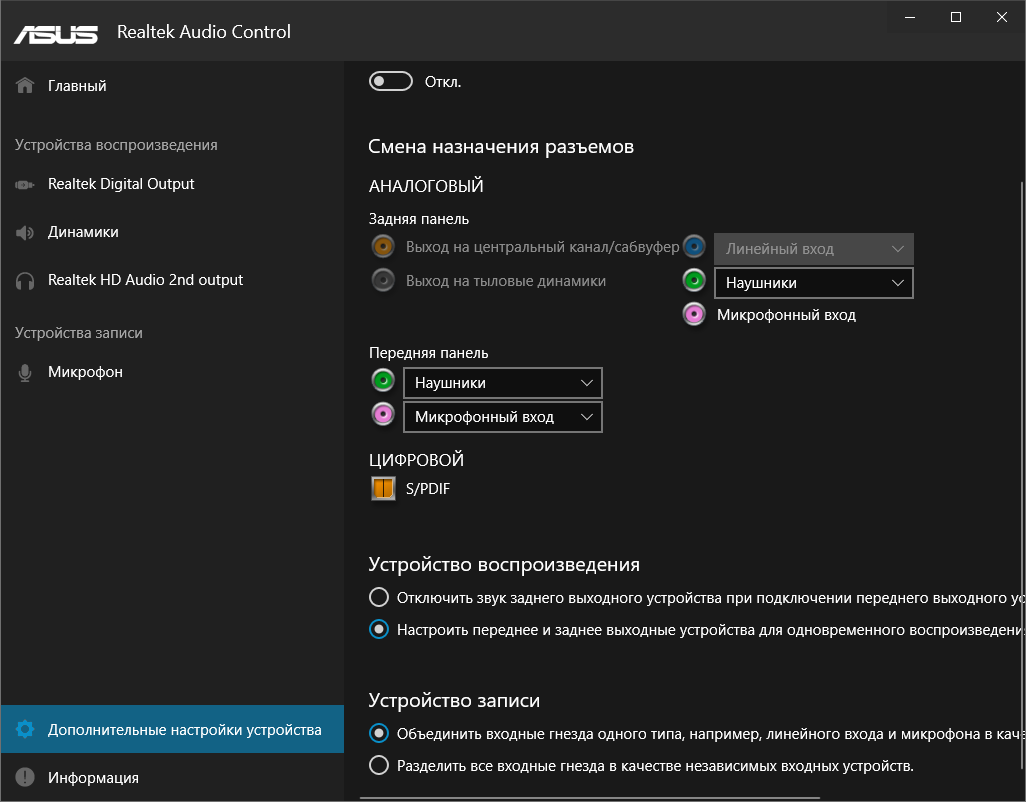Click the vertical scrollbar on the right
Image resolution: width=1026 pixels, height=802 pixels.
pyautogui.click(x=1021, y=450)
